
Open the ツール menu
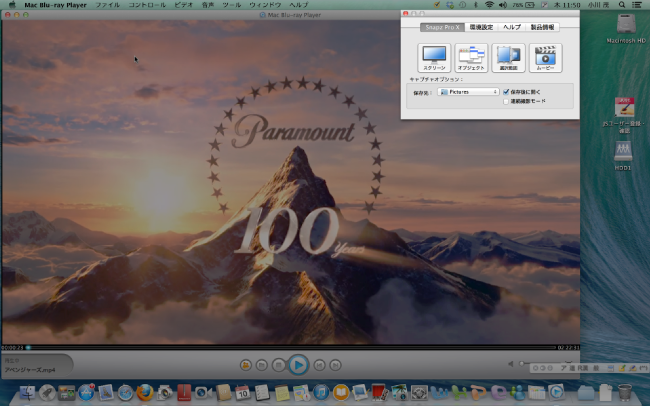tap(232, 5)
